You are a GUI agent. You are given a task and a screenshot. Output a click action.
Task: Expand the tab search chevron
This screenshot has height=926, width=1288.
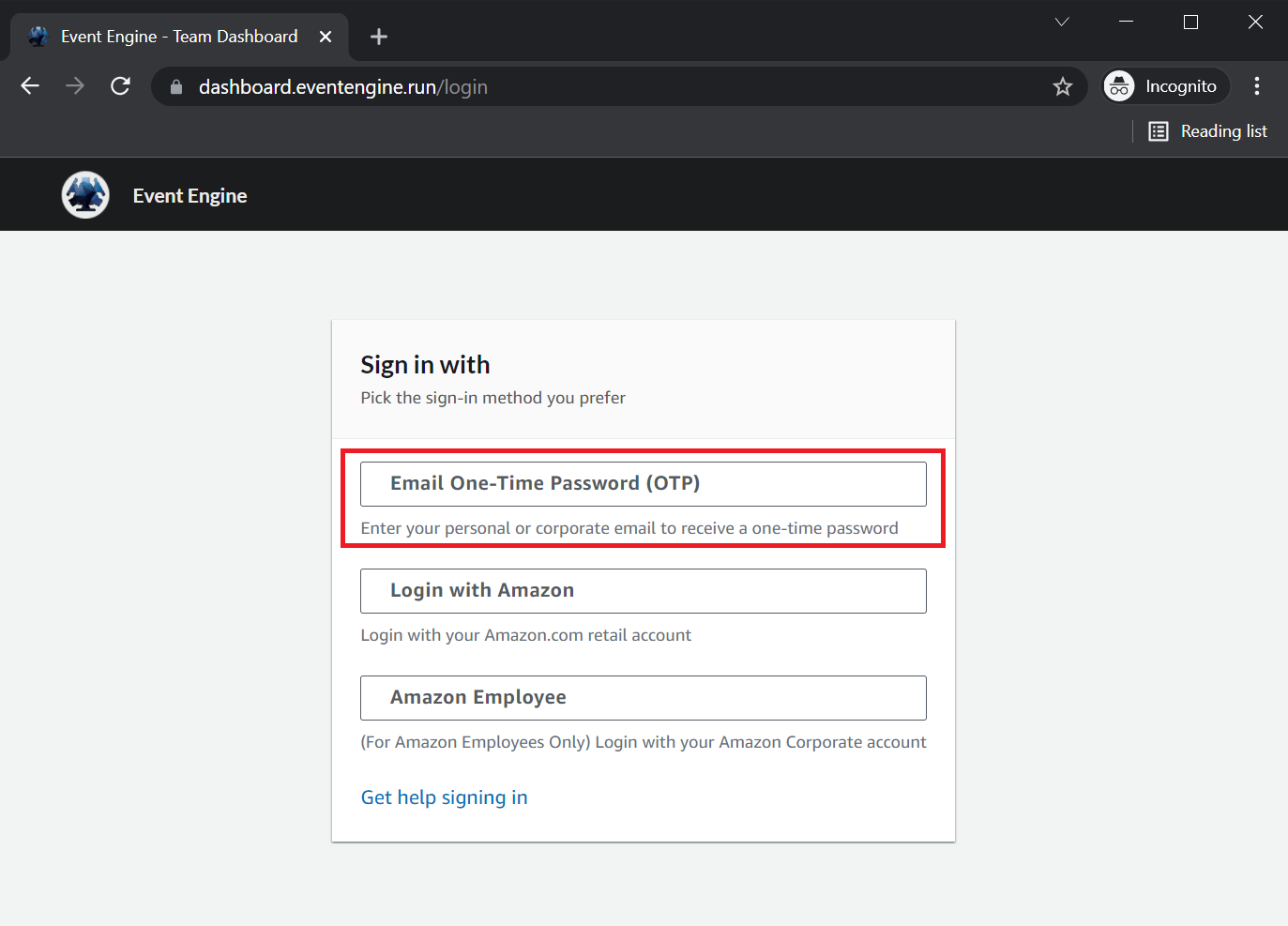(x=1062, y=22)
